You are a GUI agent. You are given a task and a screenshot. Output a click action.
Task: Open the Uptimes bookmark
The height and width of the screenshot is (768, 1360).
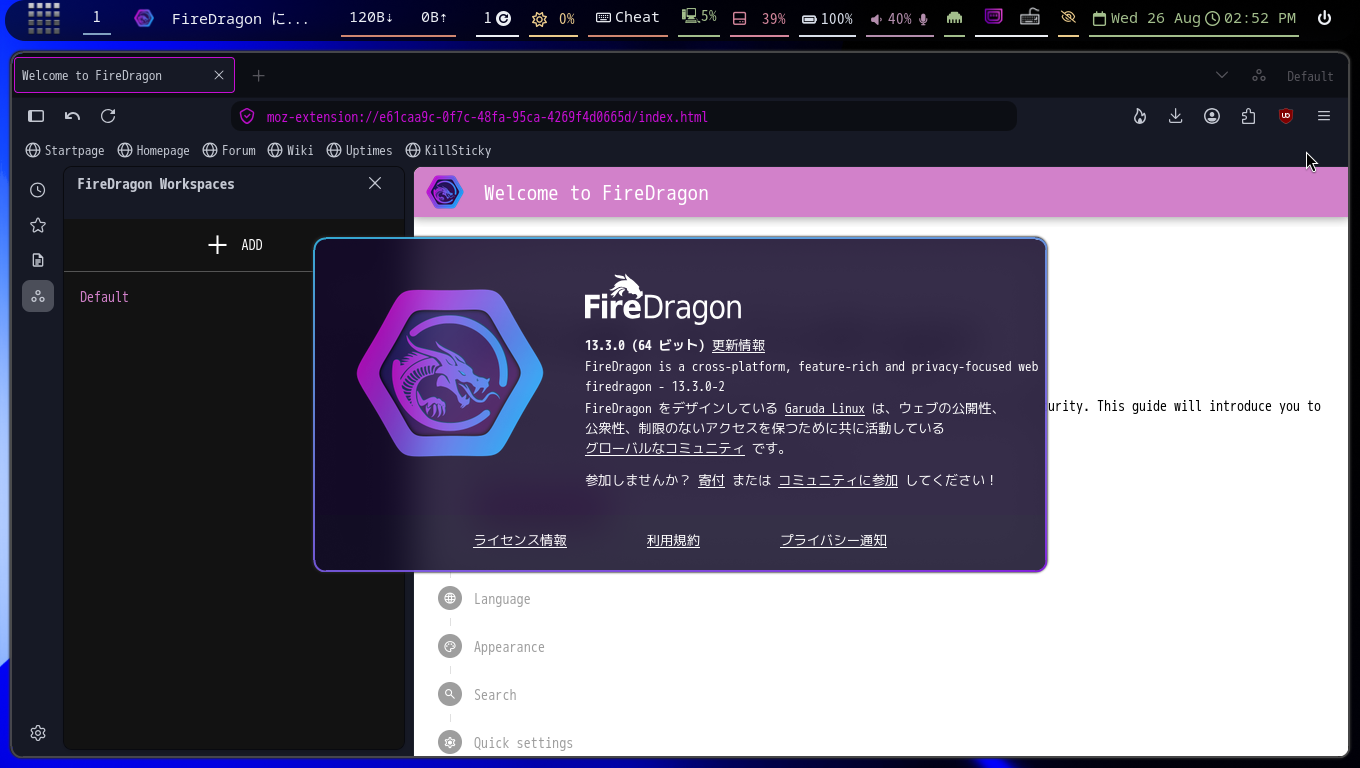coord(360,150)
